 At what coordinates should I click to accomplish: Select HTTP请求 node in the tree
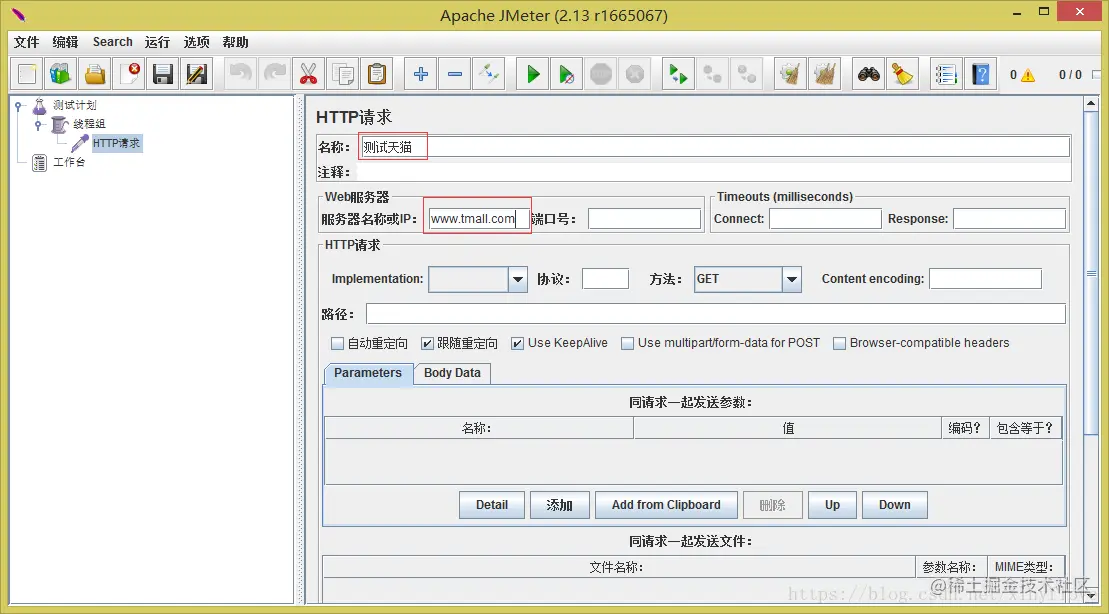click(x=117, y=143)
